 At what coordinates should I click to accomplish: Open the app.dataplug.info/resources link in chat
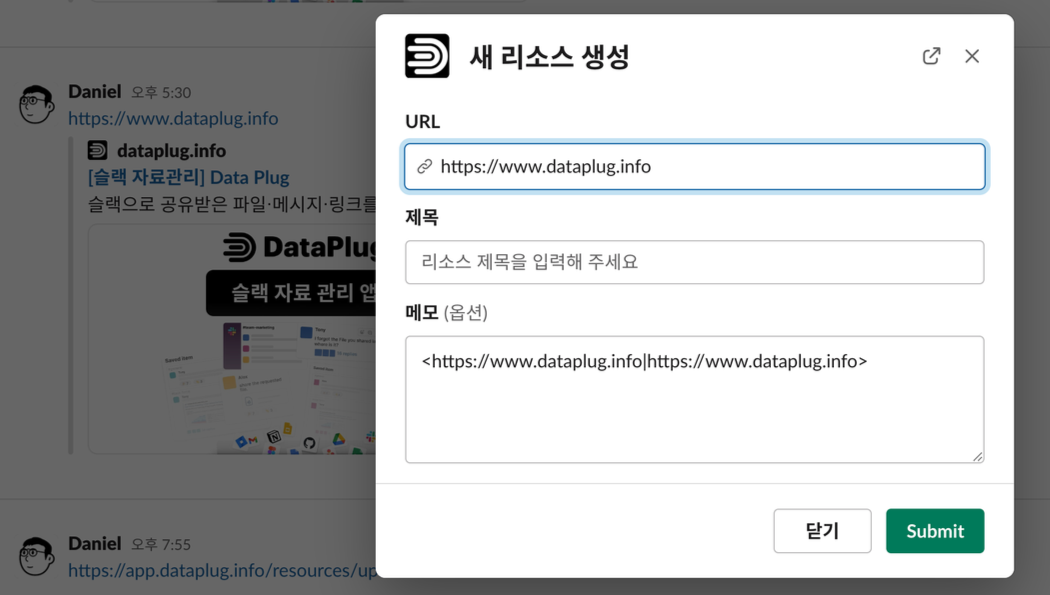222,570
